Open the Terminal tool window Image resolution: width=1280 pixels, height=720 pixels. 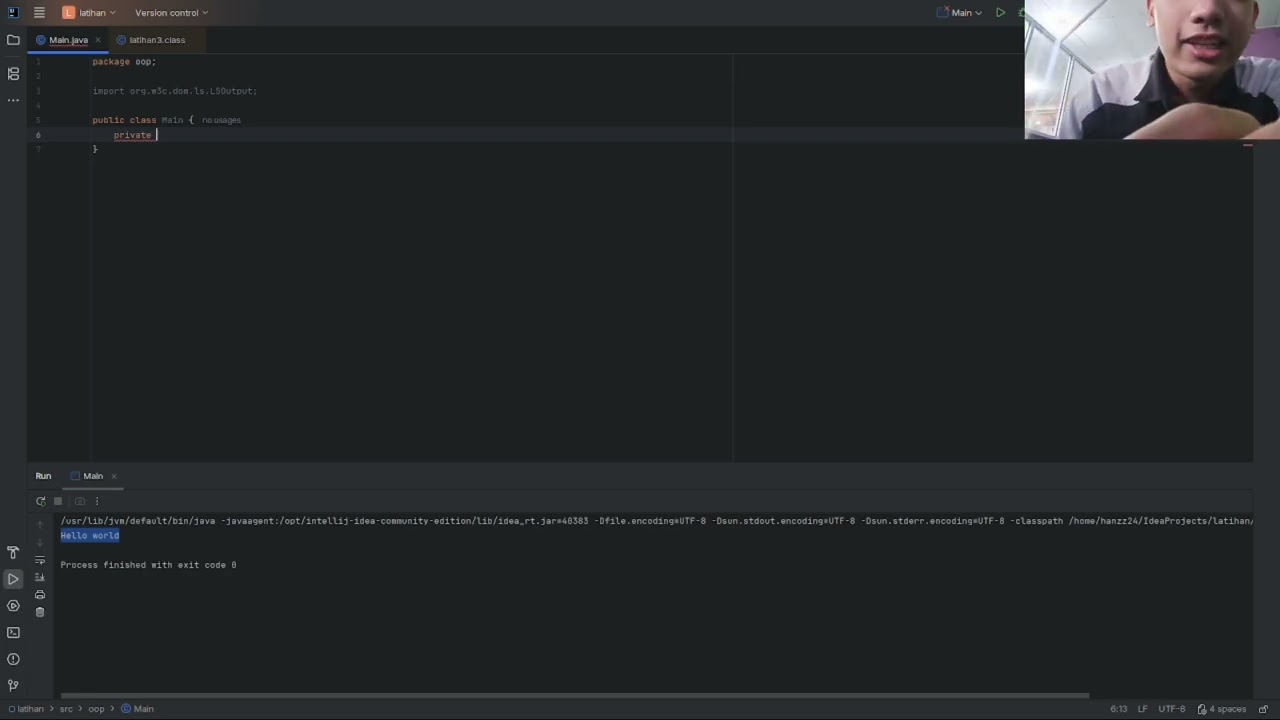pyautogui.click(x=13, y=632)
